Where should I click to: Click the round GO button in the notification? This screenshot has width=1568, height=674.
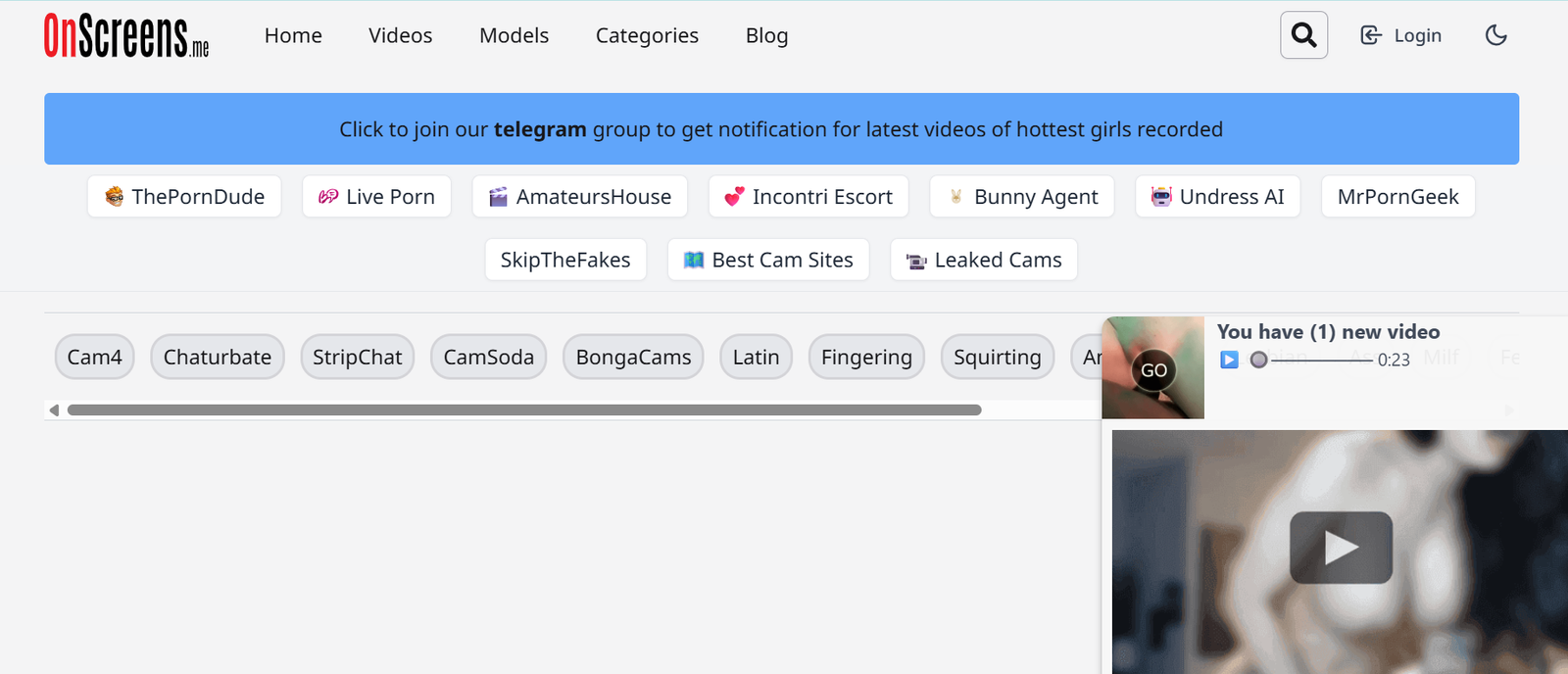[1153, 370]
